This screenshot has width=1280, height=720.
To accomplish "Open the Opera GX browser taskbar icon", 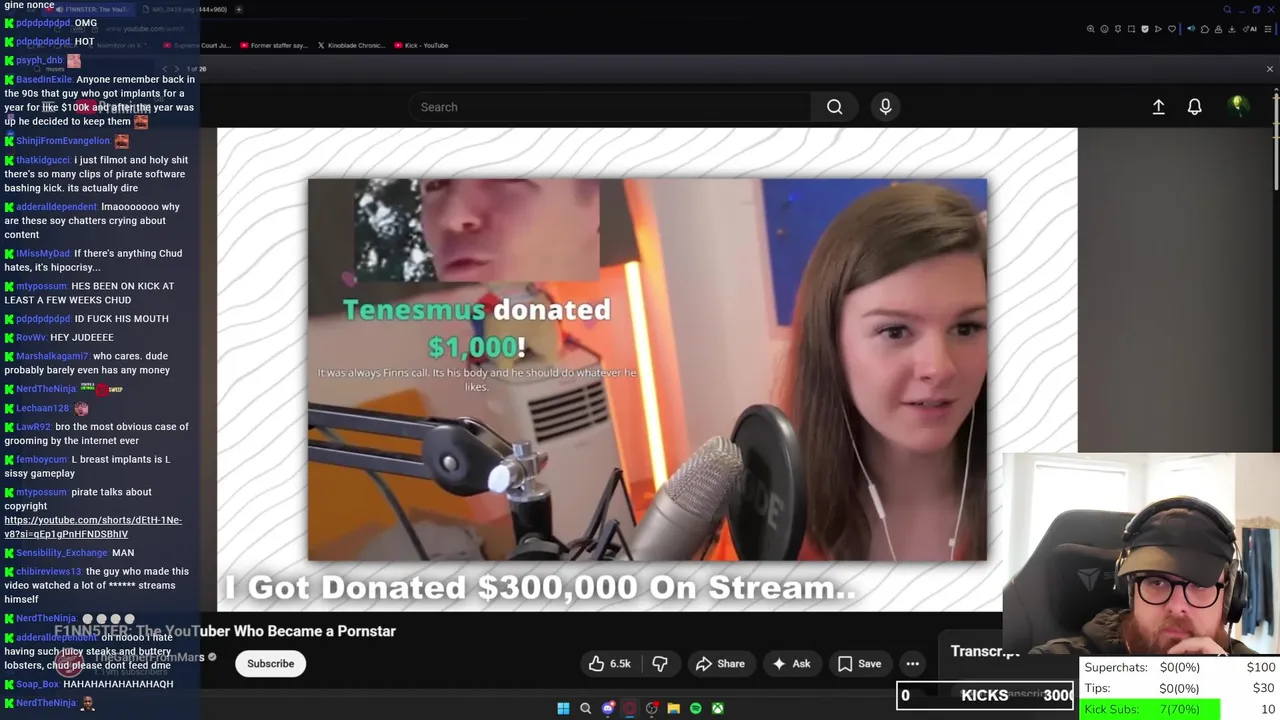I will point(629,708).
